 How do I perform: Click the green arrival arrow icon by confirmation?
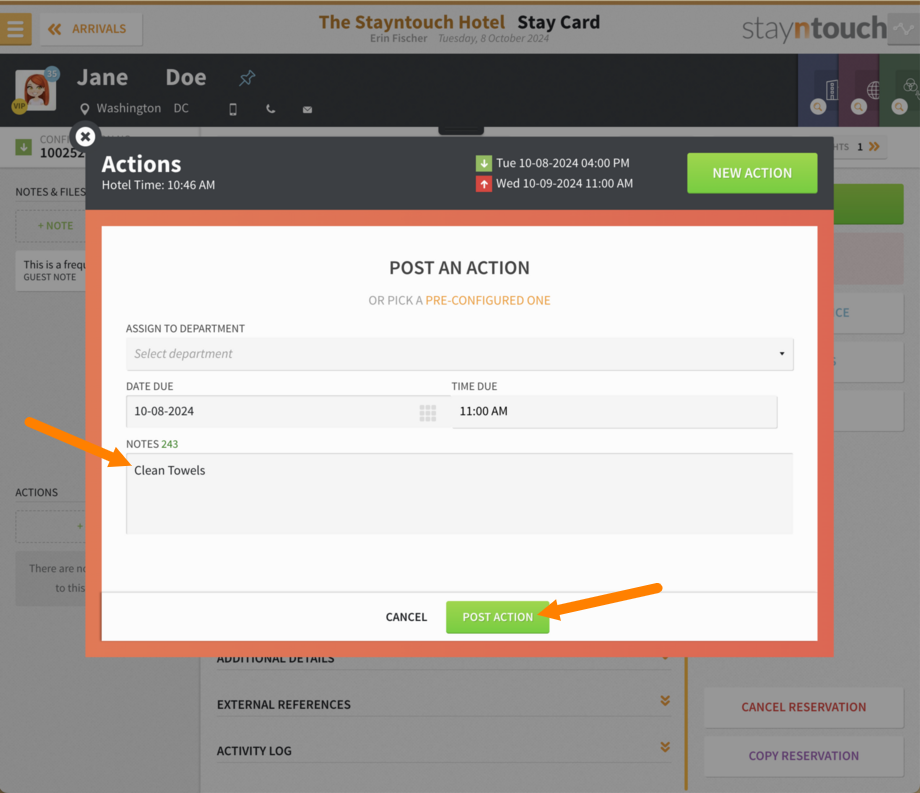pos(23,147)
